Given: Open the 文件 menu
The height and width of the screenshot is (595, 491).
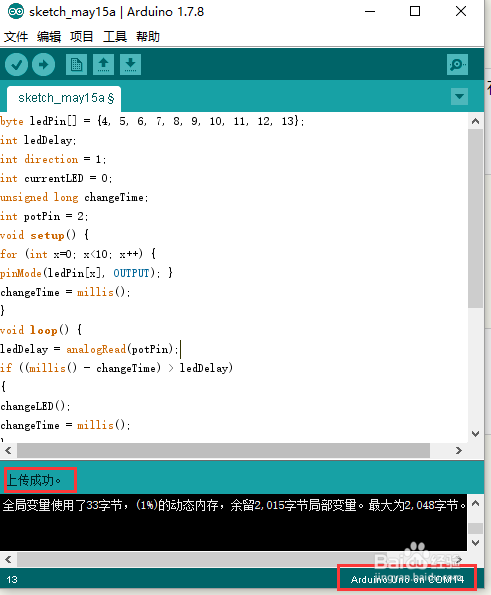Looking at the screenshot, I should click(x=16, y=37).
